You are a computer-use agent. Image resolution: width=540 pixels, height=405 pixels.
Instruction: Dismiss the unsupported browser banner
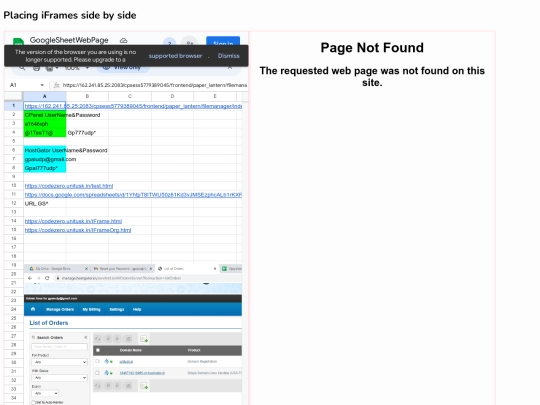(x=228, y=56)
